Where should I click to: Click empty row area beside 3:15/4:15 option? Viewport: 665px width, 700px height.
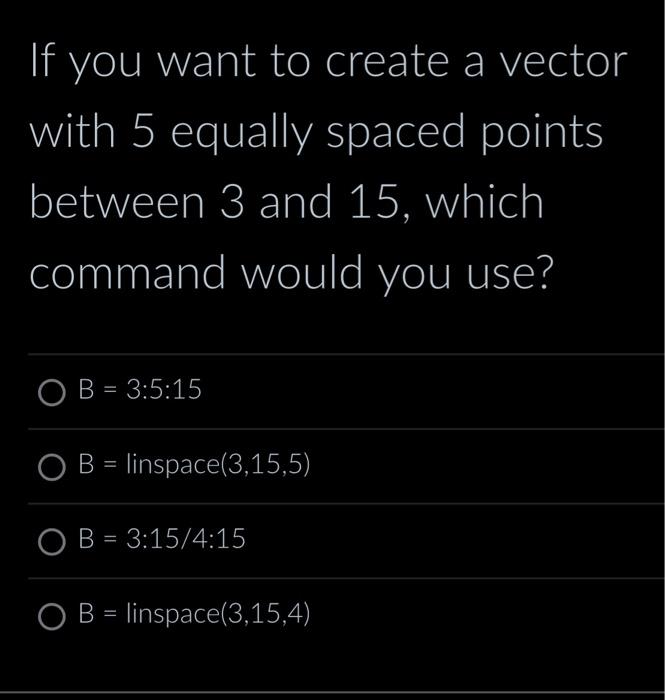pos(455,541)
